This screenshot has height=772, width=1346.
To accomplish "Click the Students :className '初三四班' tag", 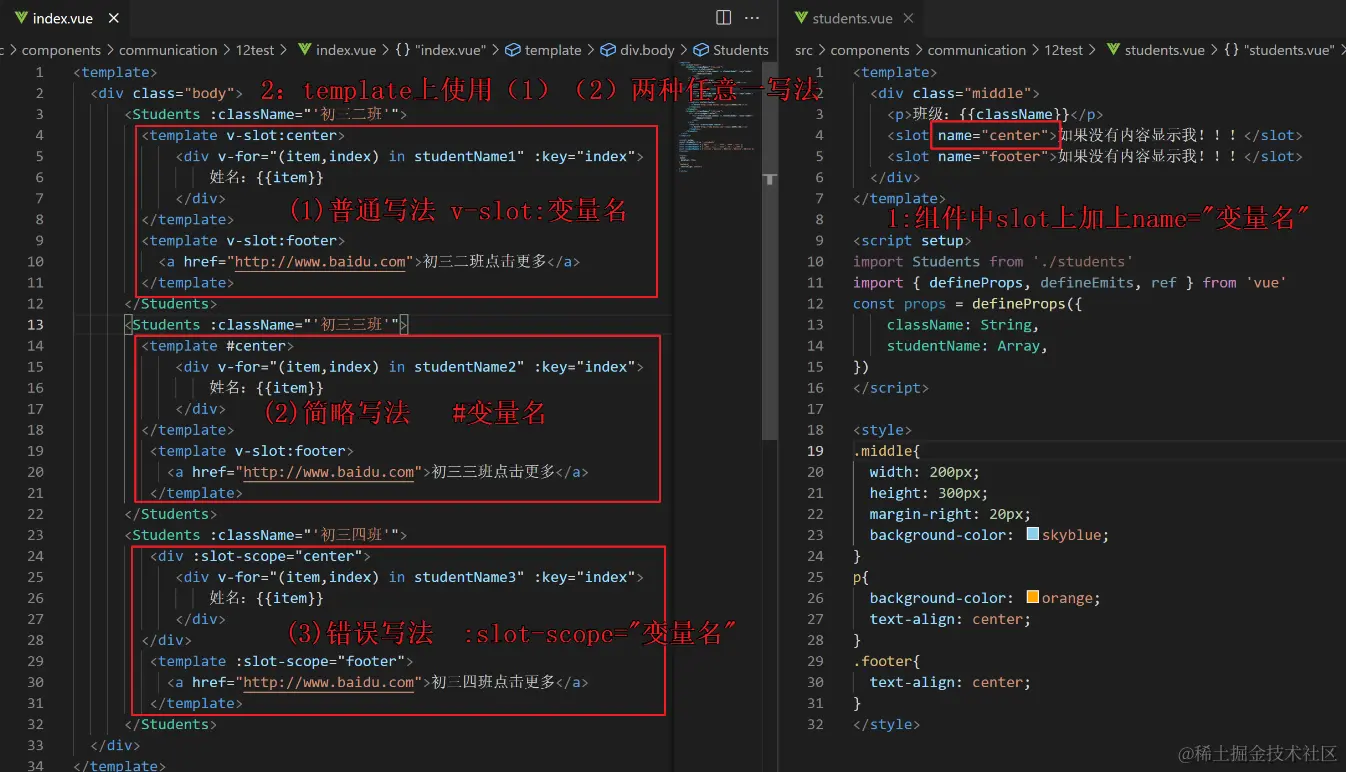I will click(x=266, y=535).
